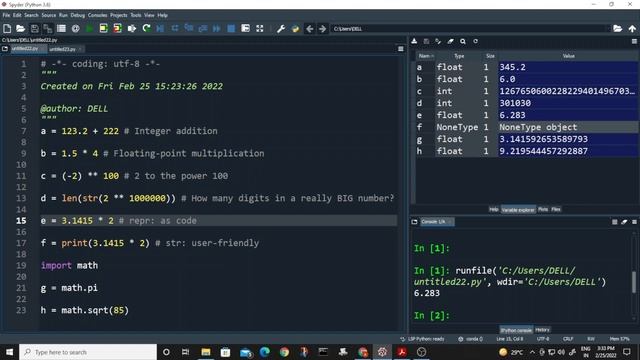Switch to the Plots pane tab

point(543,209)
